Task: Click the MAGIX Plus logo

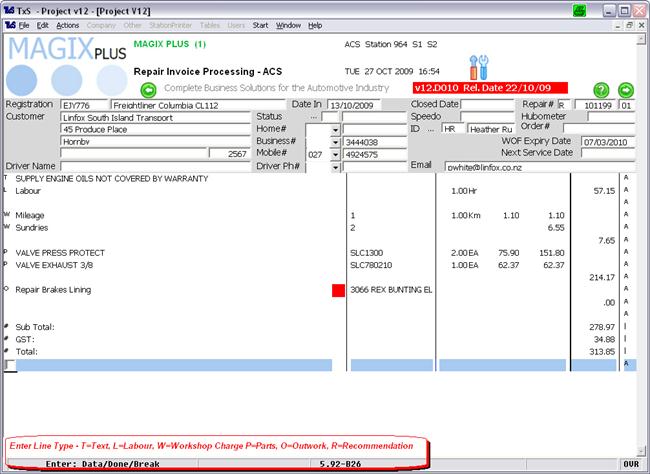Action: (66, 65)
